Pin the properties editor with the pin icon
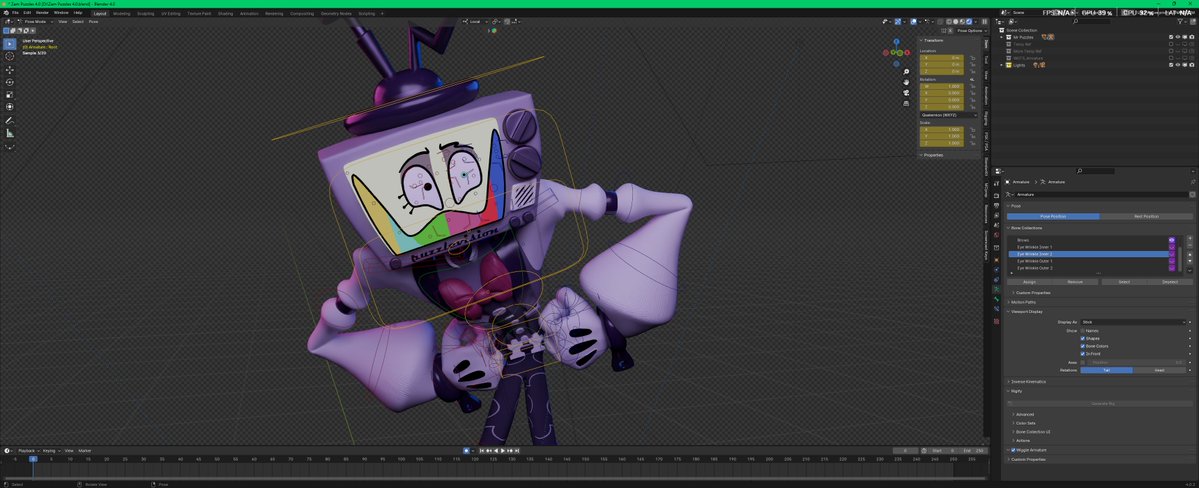Viewport: 1199px width, 488px height. 1192,182
